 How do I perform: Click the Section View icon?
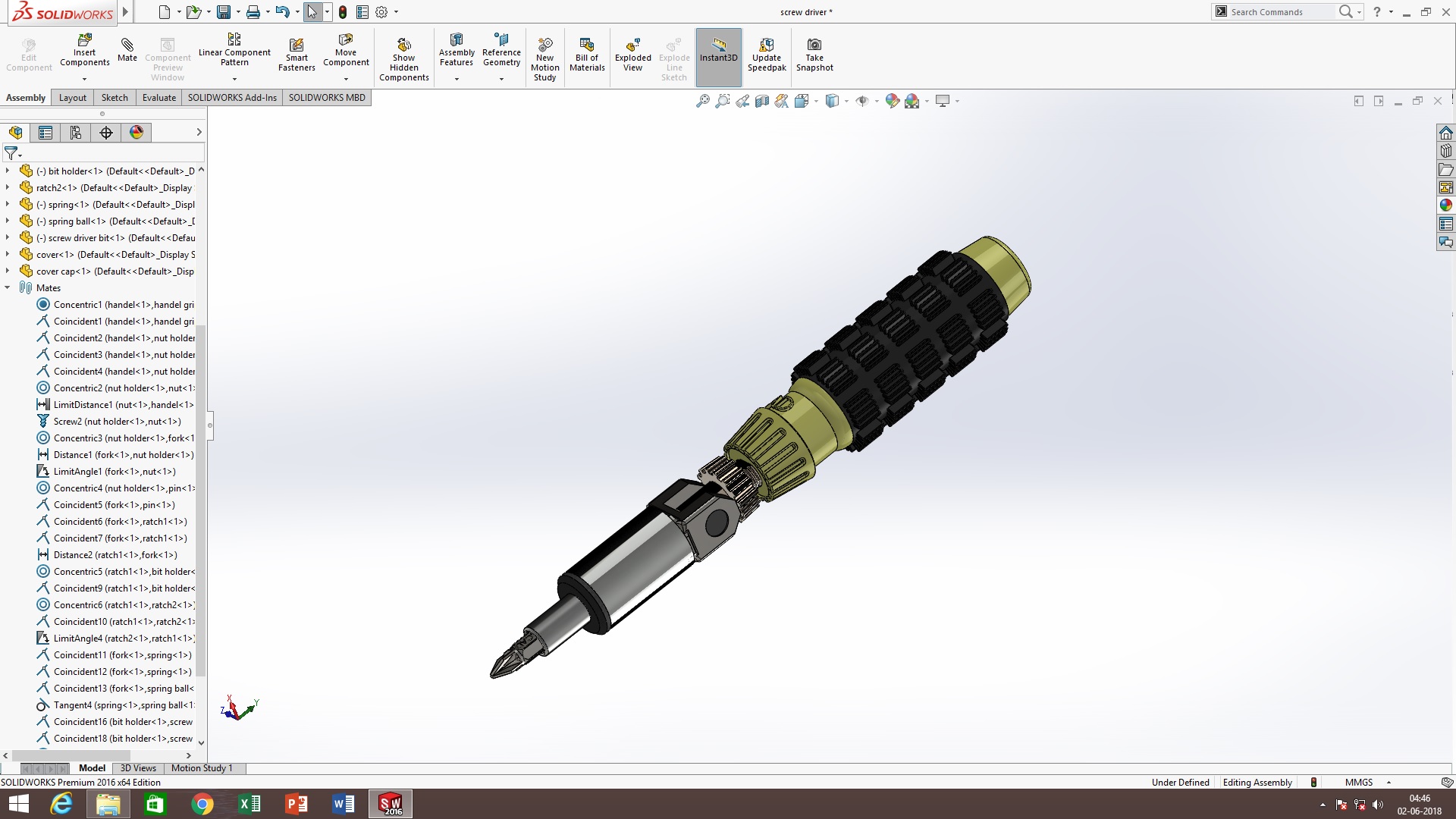[x=762, y=101]
